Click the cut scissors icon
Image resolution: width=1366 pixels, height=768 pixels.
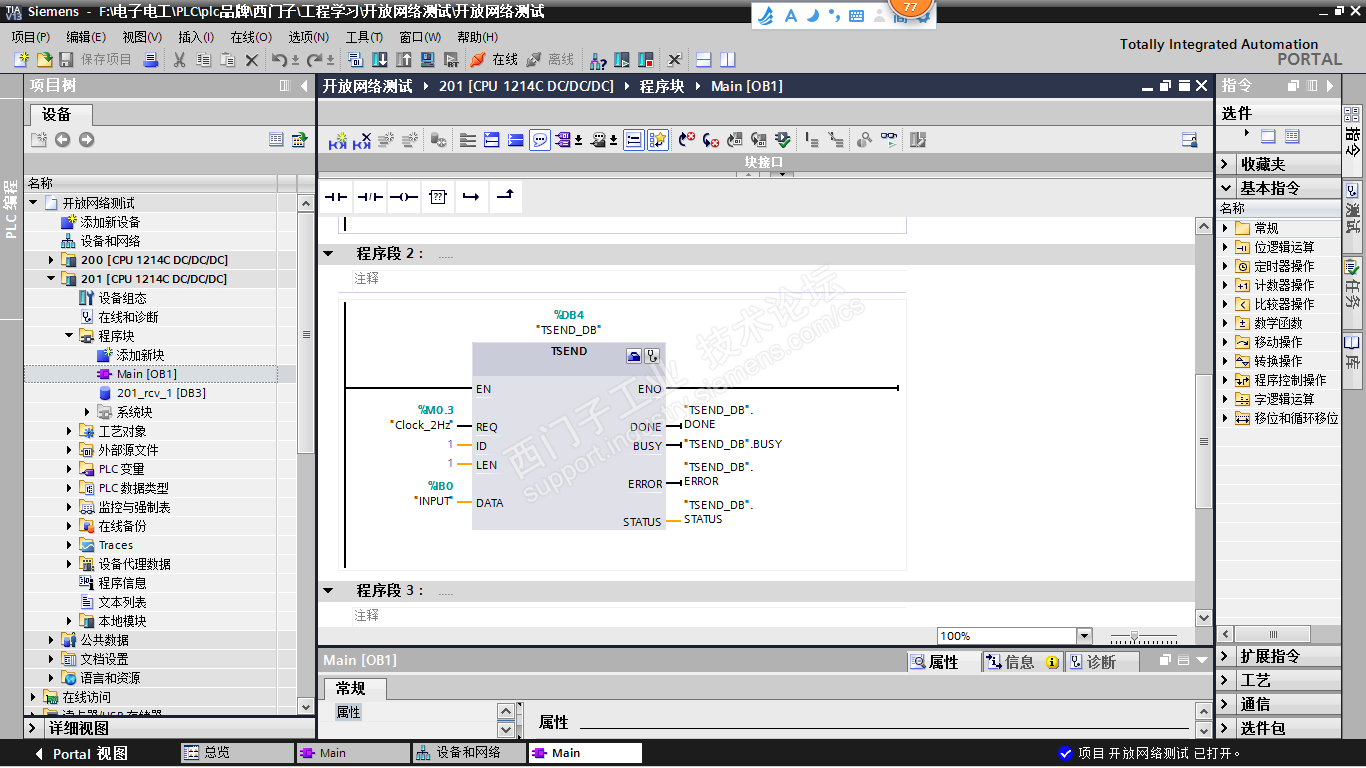[x=180, y=60]
